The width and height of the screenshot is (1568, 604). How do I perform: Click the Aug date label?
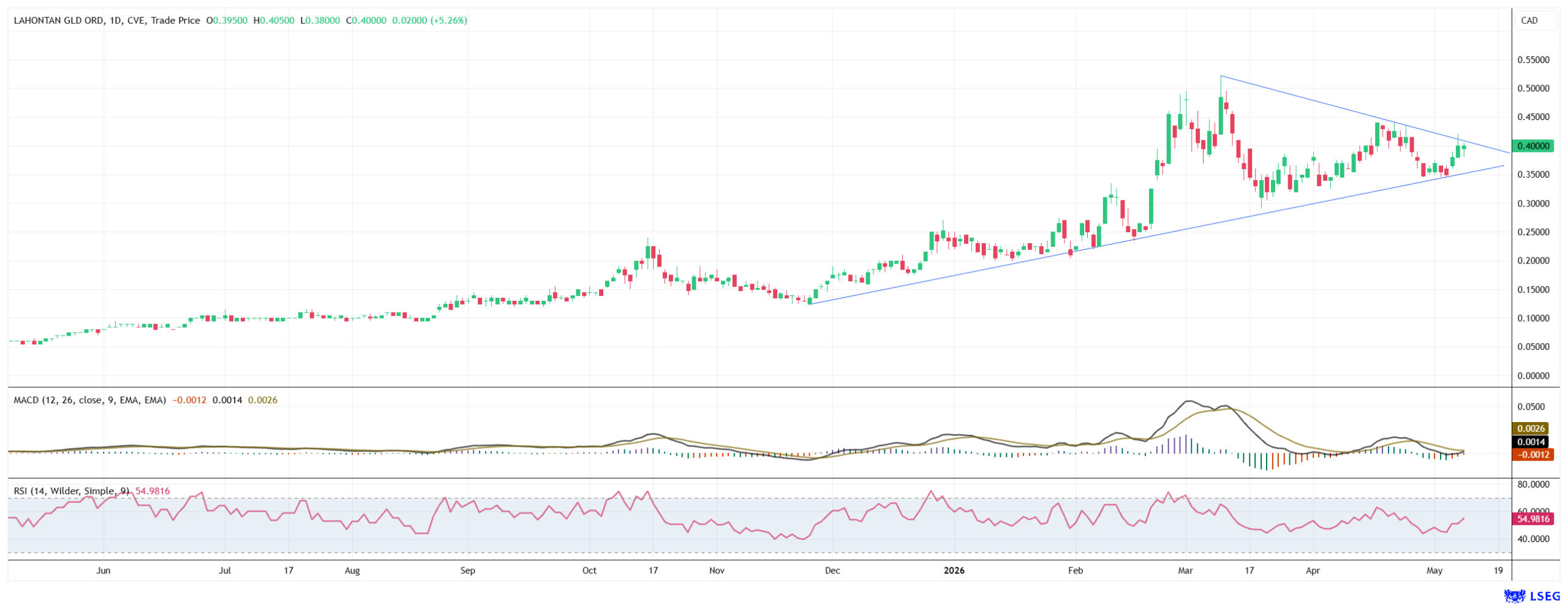(352, 570)
